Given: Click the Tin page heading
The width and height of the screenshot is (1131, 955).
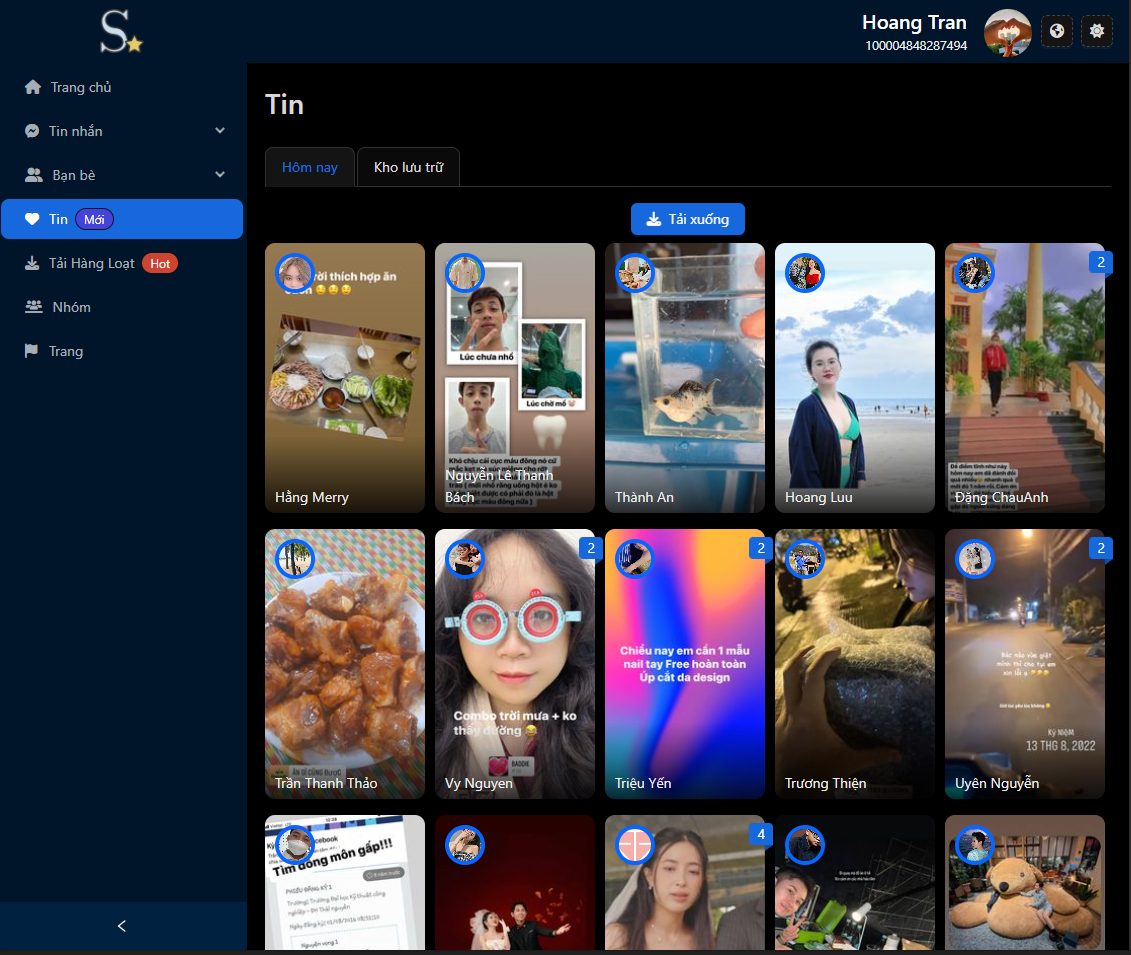Looking at the screenshot, I should (284, 105).
